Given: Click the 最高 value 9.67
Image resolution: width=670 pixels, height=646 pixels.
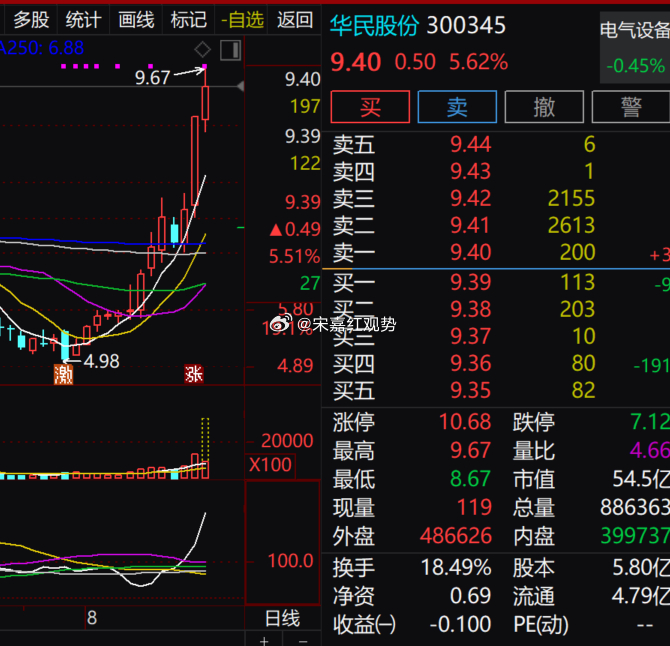Looking at the screenshot, I should coord(470,450).
